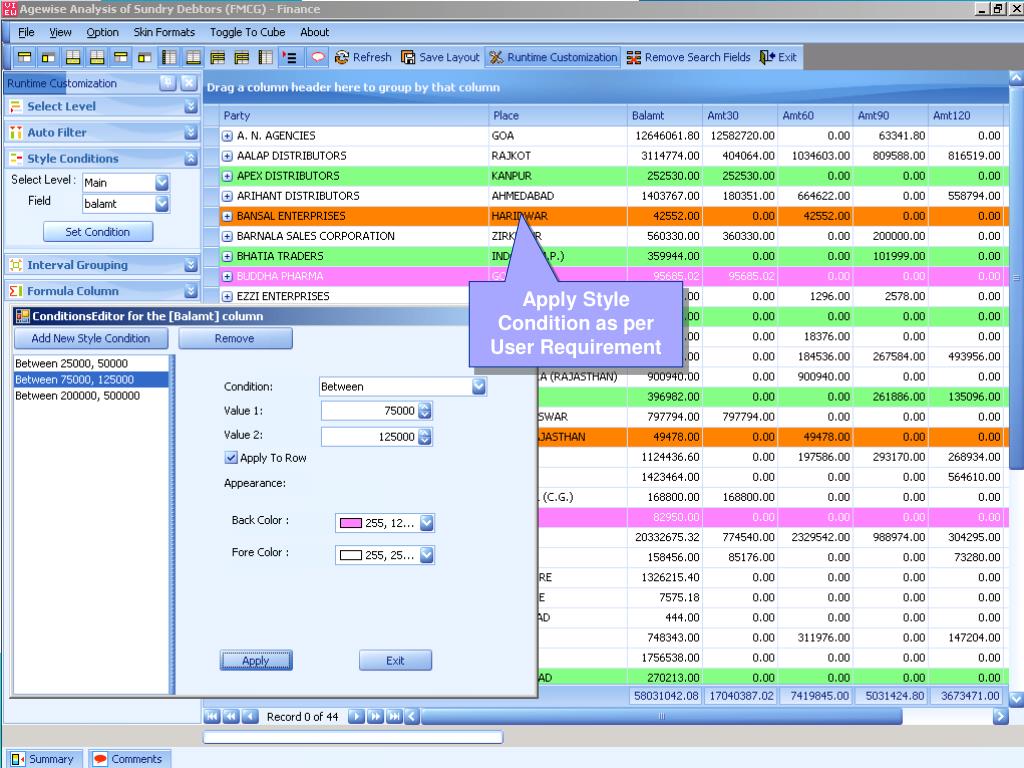Image resolution: width=1024 pixels, height=768 pixels.
Task: Expand the BANSAL ENTERPRISES row
Action: tap(228, 216)
